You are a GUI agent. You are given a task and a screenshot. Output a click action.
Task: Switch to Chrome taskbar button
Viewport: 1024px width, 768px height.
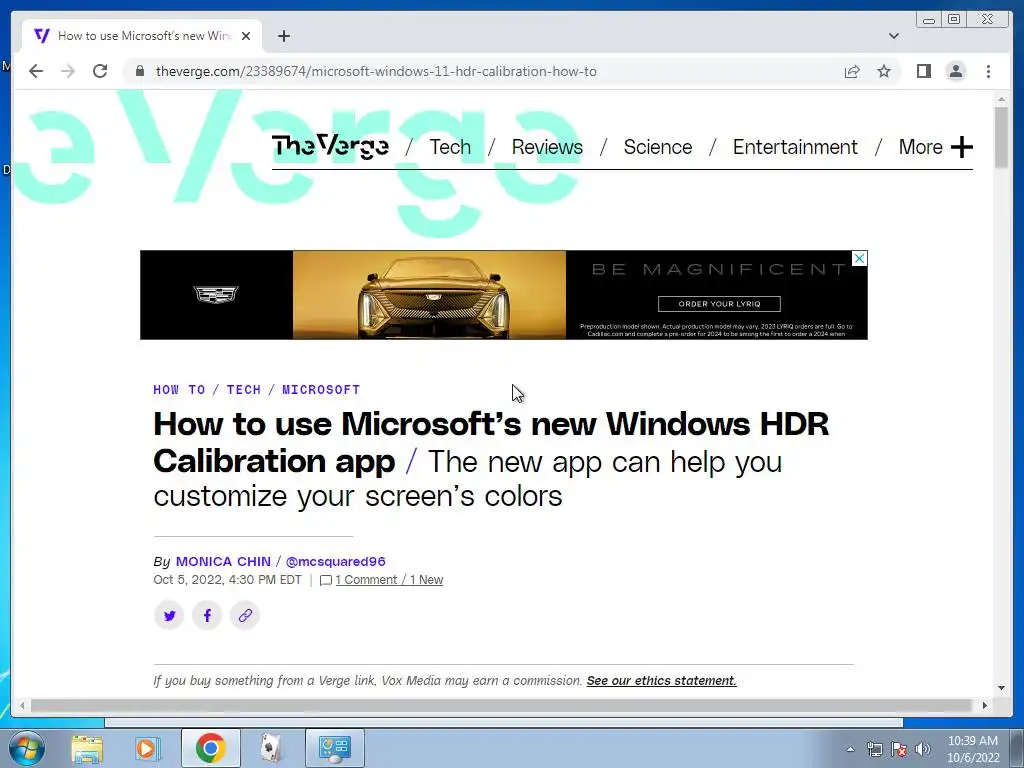coord(210,748)
